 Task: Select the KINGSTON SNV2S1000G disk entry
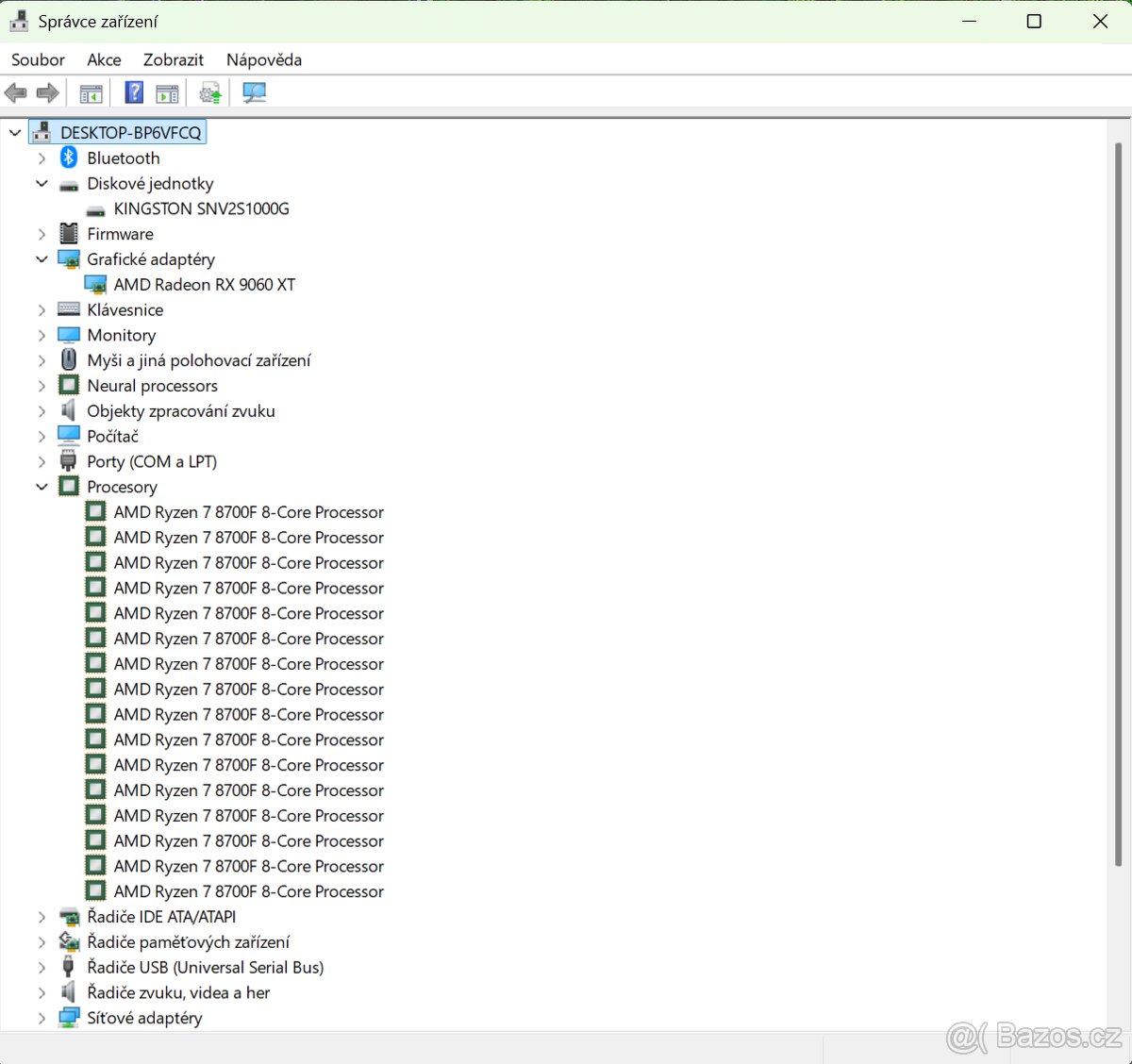point(201,208)
